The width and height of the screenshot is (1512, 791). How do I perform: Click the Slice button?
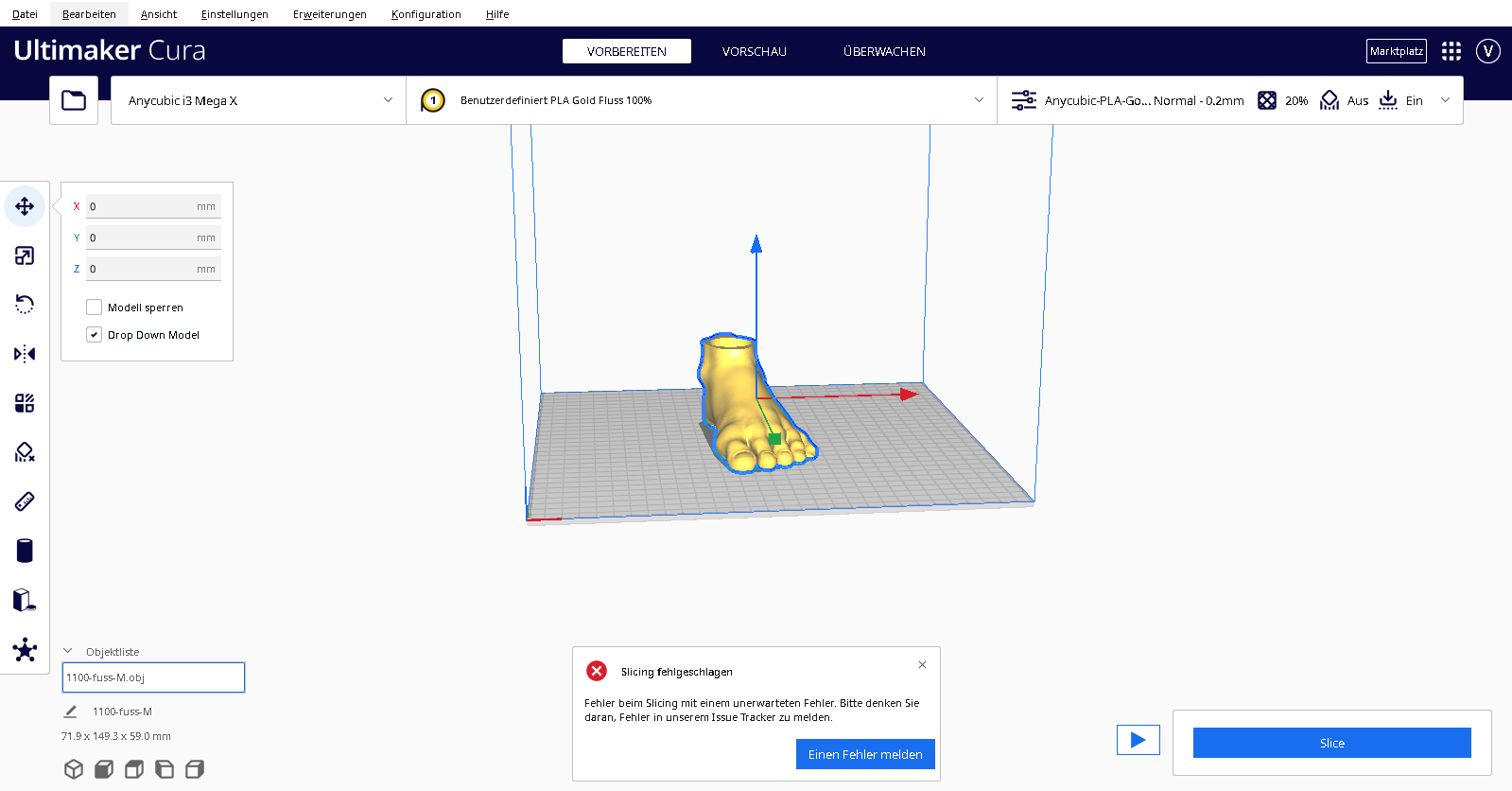pos(1331,743)
